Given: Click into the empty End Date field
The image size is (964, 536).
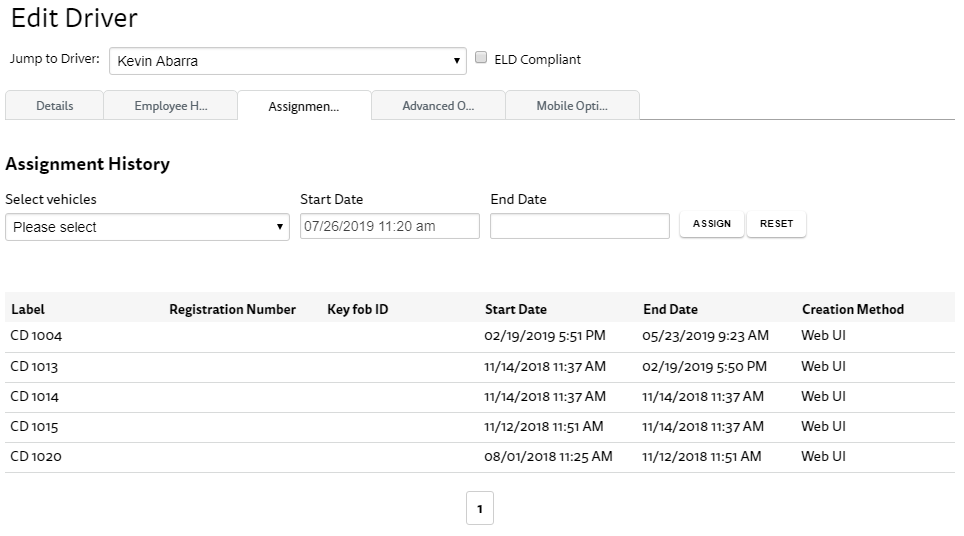Looking at the screenshot, I should (580, 226).
